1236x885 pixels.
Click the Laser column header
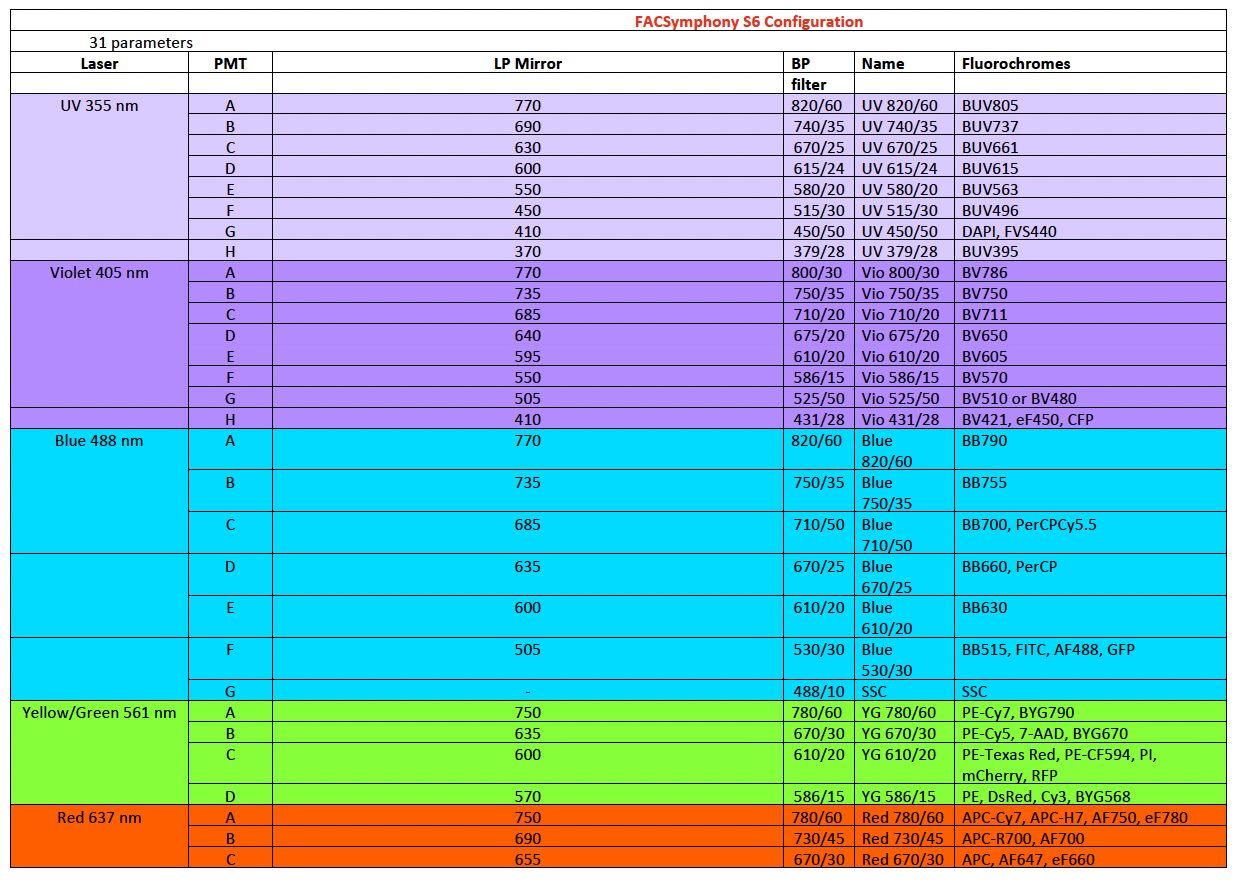coord(99,63)
